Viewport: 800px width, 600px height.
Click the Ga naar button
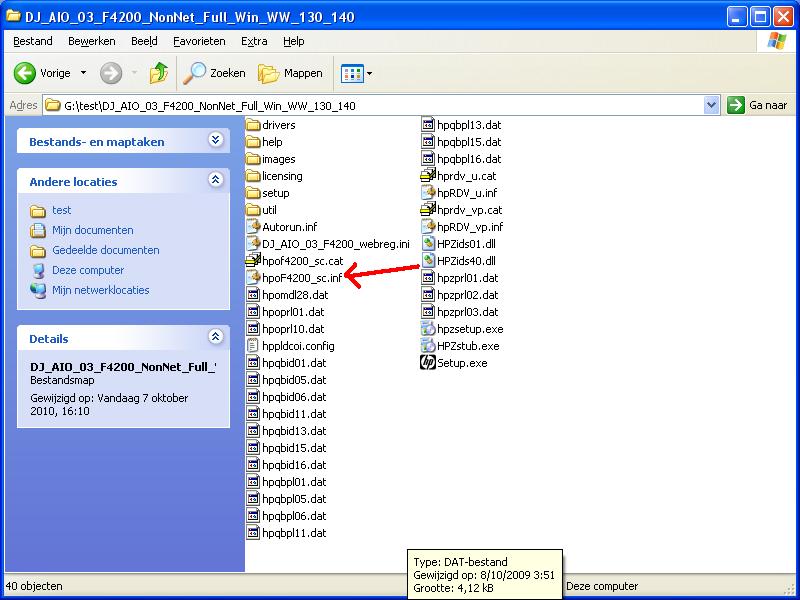coord(757,106)
